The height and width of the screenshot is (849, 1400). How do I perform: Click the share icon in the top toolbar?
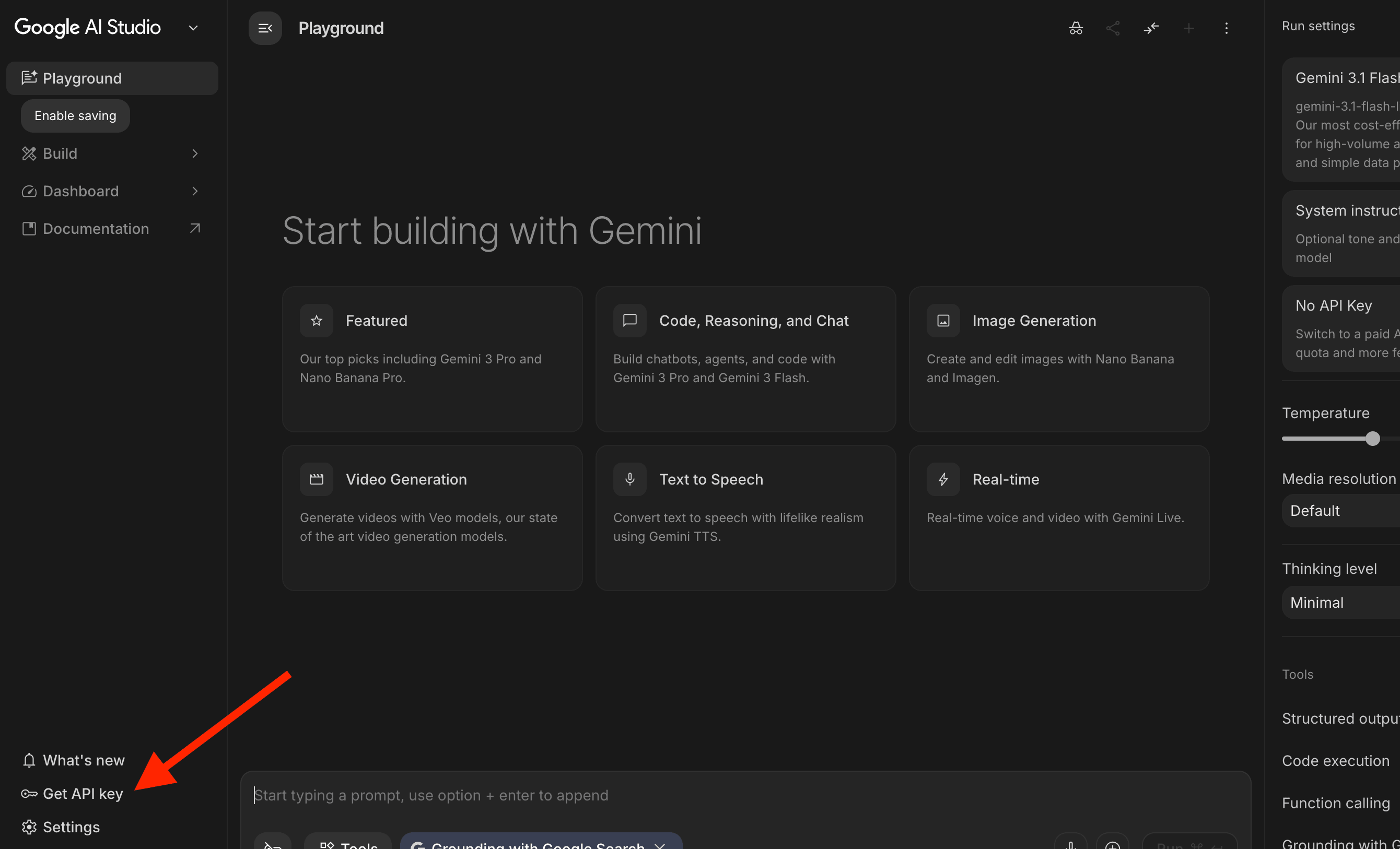[x=1113, y=28]
